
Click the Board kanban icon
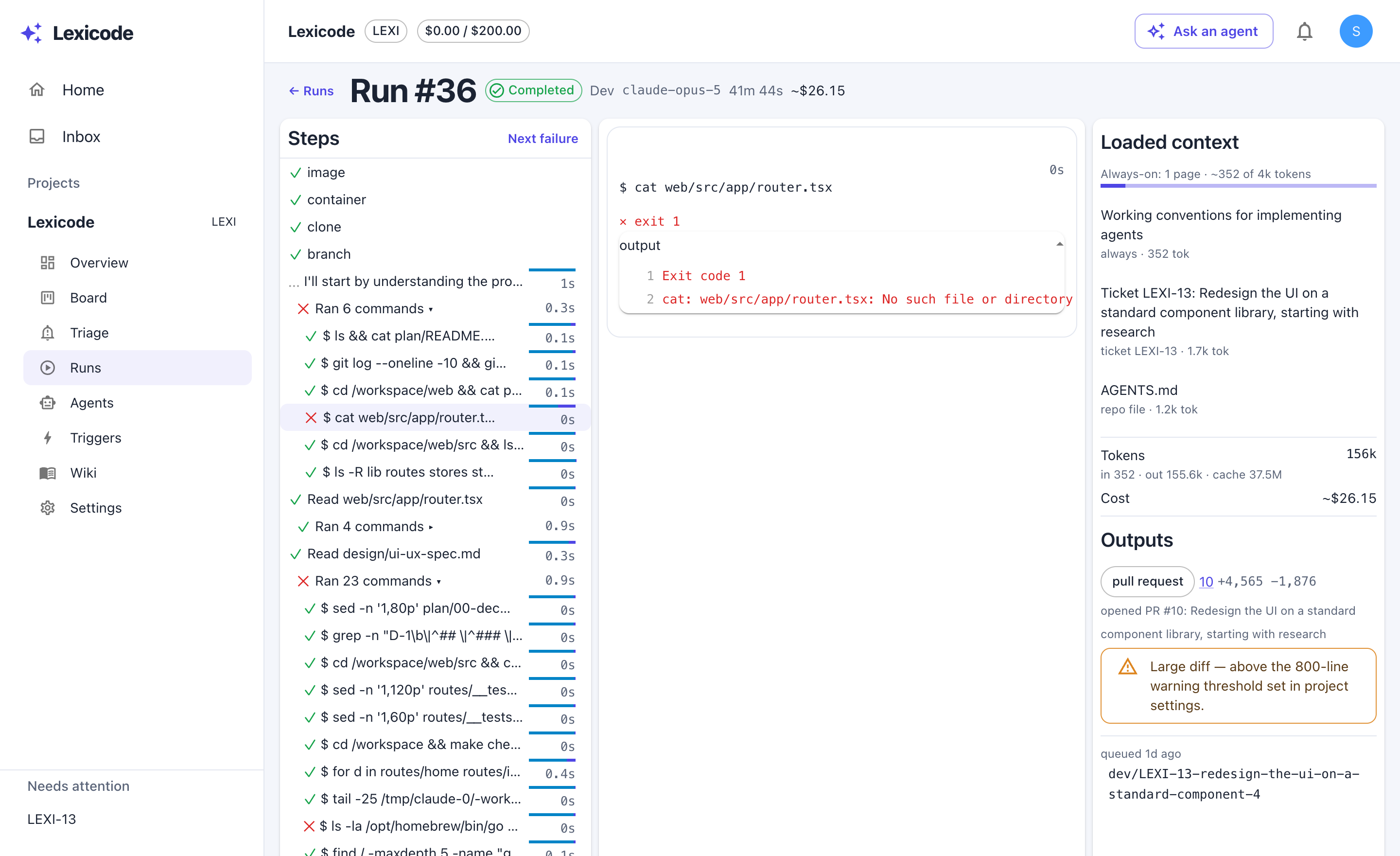tap(48, 298)
